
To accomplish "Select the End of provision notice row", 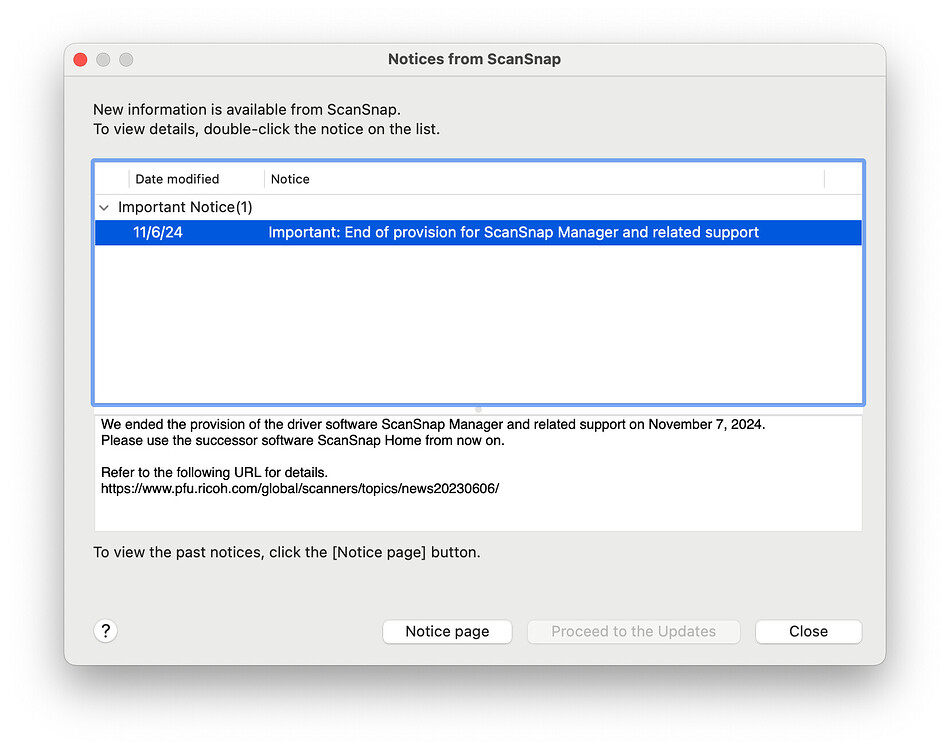I will 478,232.
